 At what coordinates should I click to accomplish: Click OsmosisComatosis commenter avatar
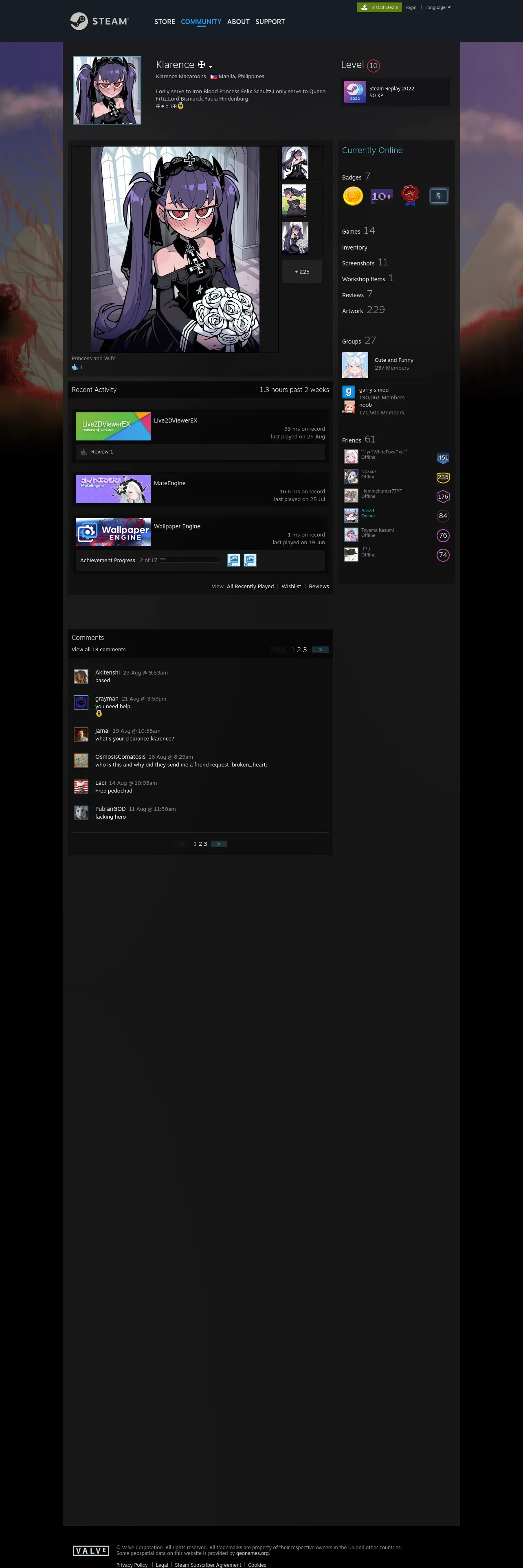[x=81, y=761]
